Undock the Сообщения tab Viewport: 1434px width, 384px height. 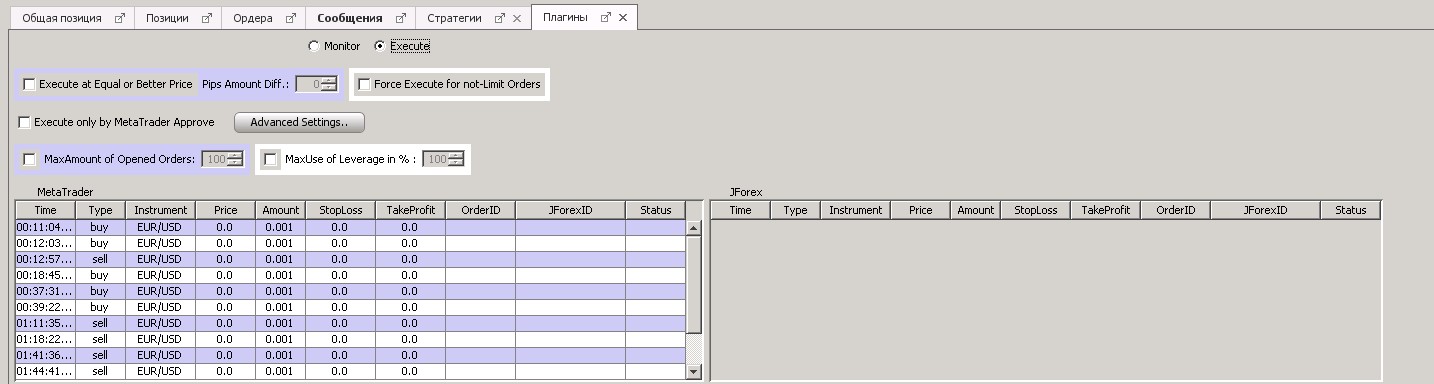(x=400, y=18)
